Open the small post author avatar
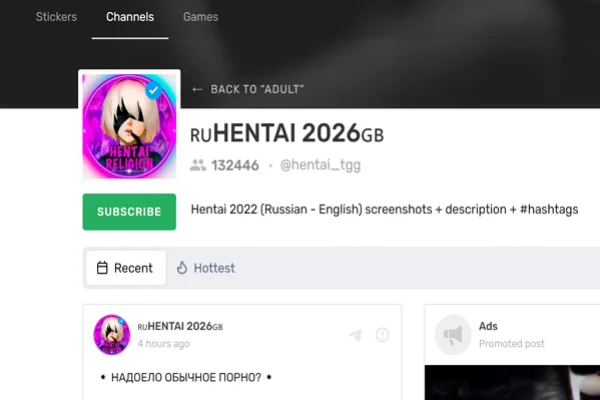 112,335
